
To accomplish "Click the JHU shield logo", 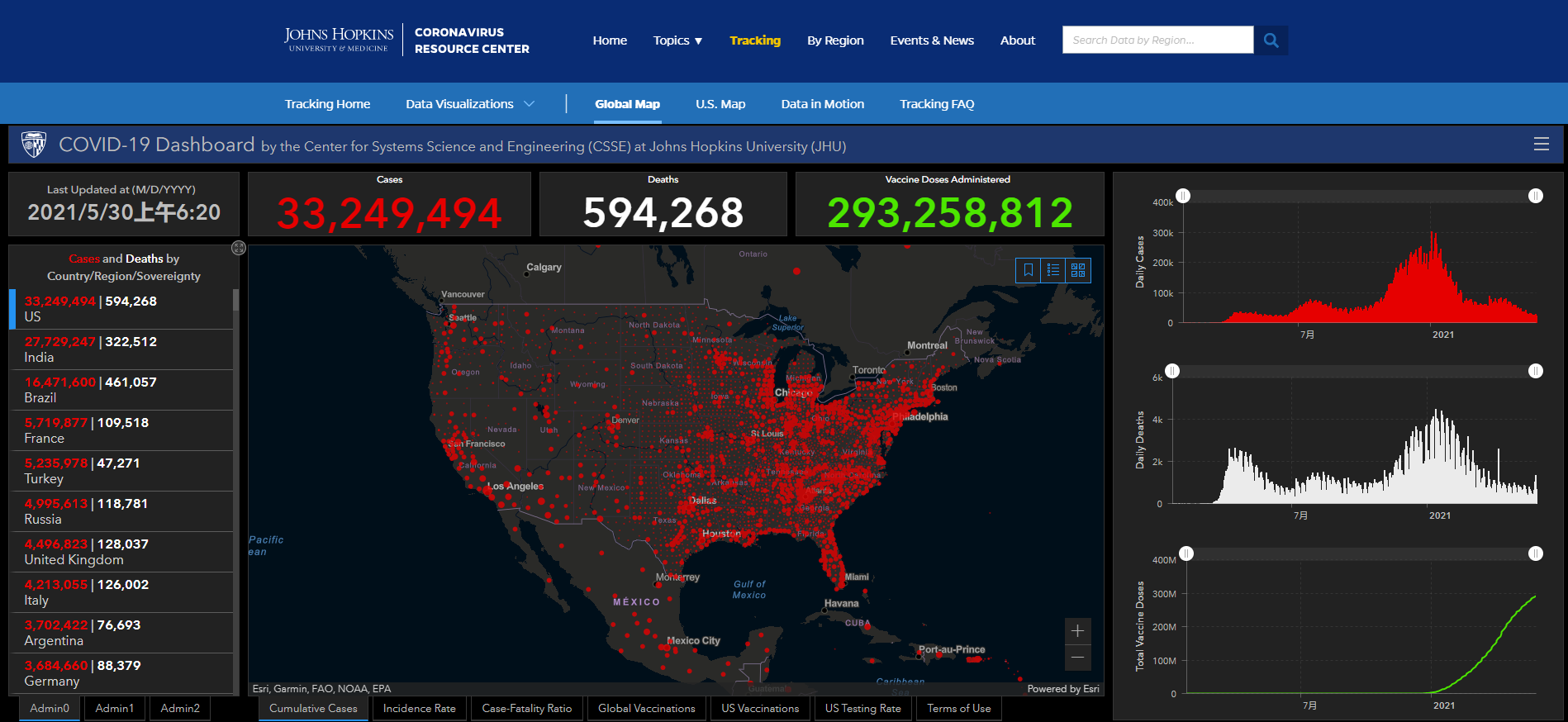I will 34,145.
